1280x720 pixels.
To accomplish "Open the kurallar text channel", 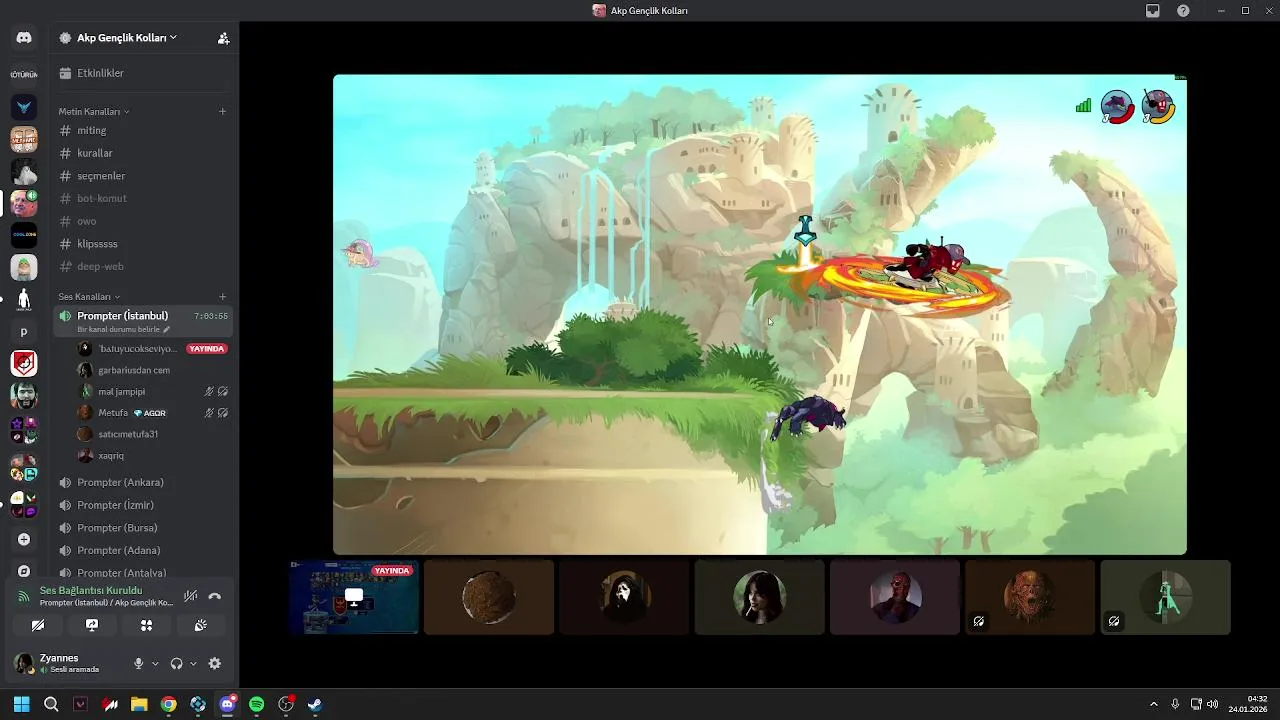I will [x=143, y=153].
